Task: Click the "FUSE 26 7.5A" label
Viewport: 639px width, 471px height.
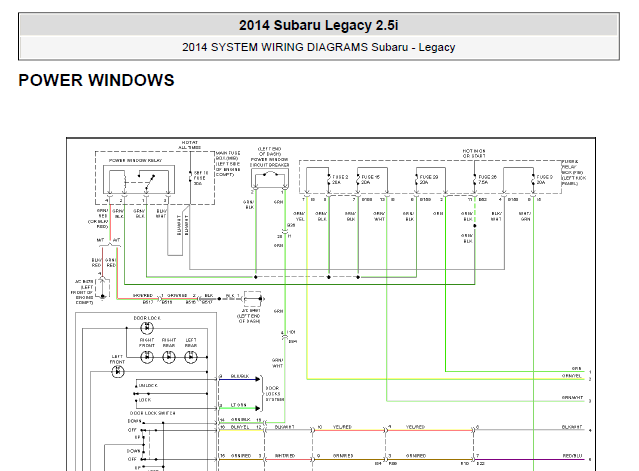Action: [487, 180]
